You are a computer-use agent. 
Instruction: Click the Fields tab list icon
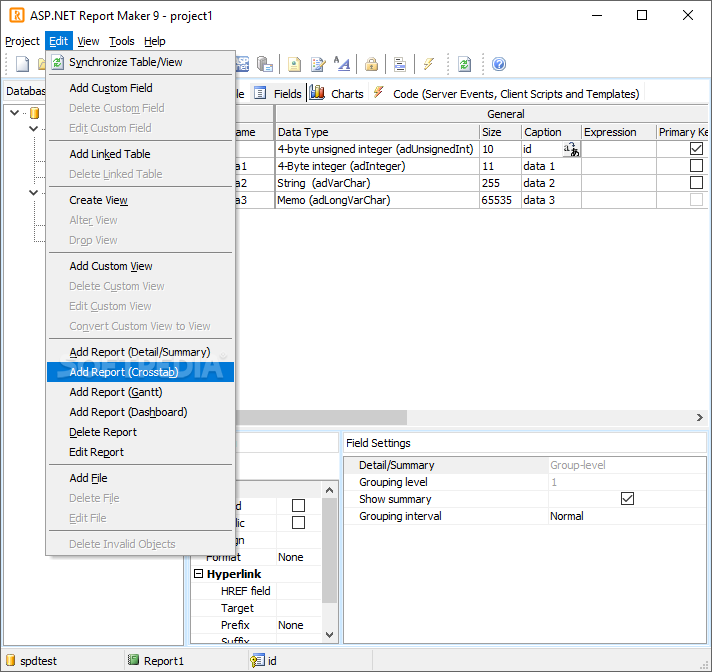(x=260, y=94)
